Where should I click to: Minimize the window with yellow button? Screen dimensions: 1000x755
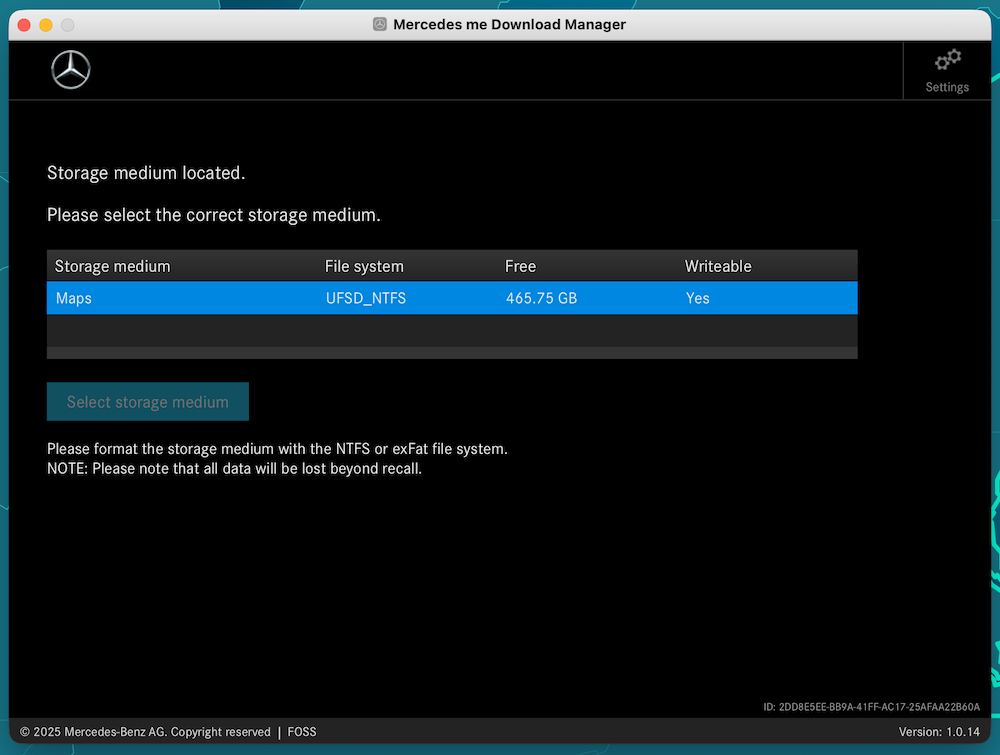point(46,24)
